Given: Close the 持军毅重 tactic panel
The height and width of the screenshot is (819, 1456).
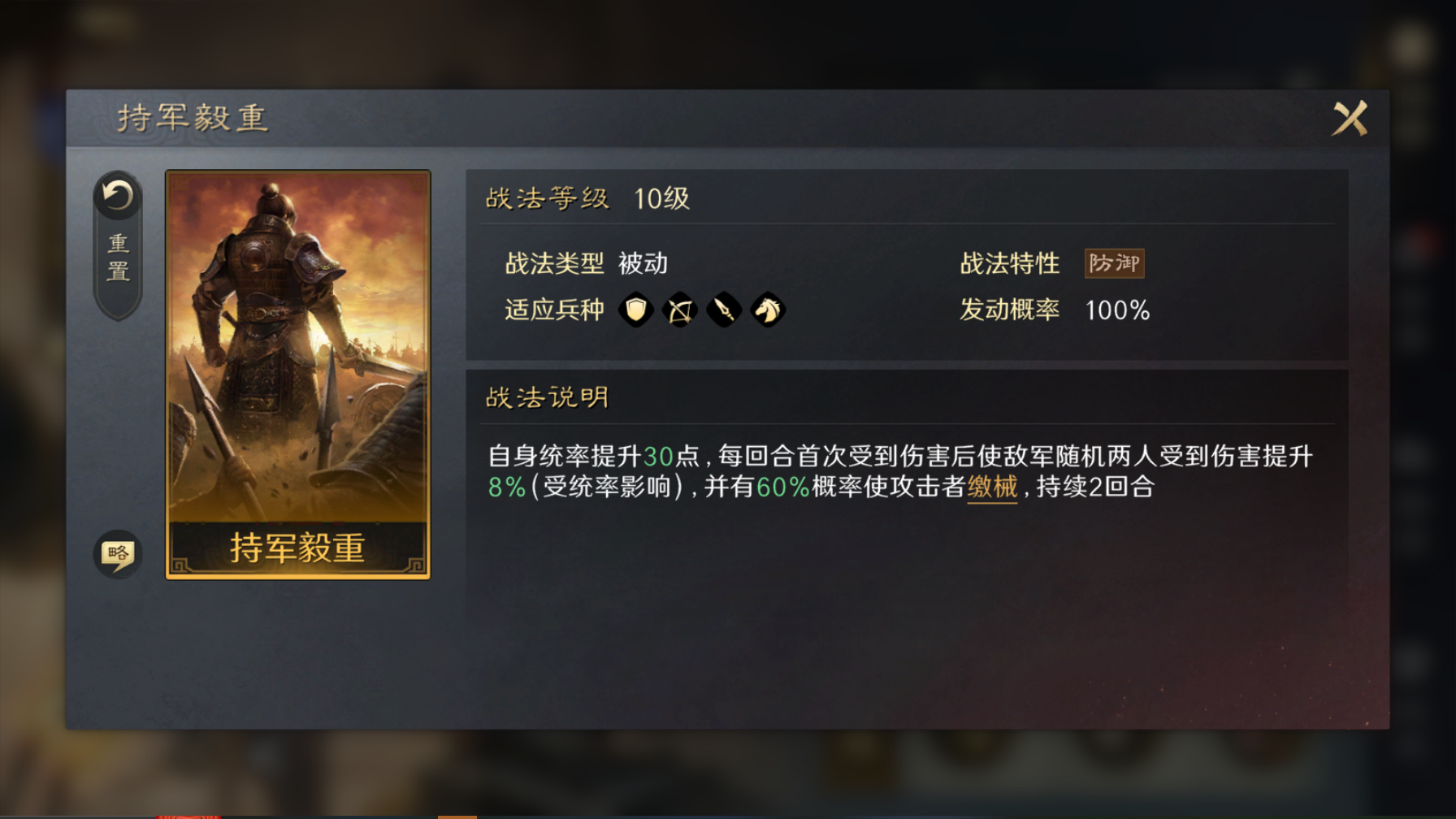Looking at the screenshot, I should 1350,119.
